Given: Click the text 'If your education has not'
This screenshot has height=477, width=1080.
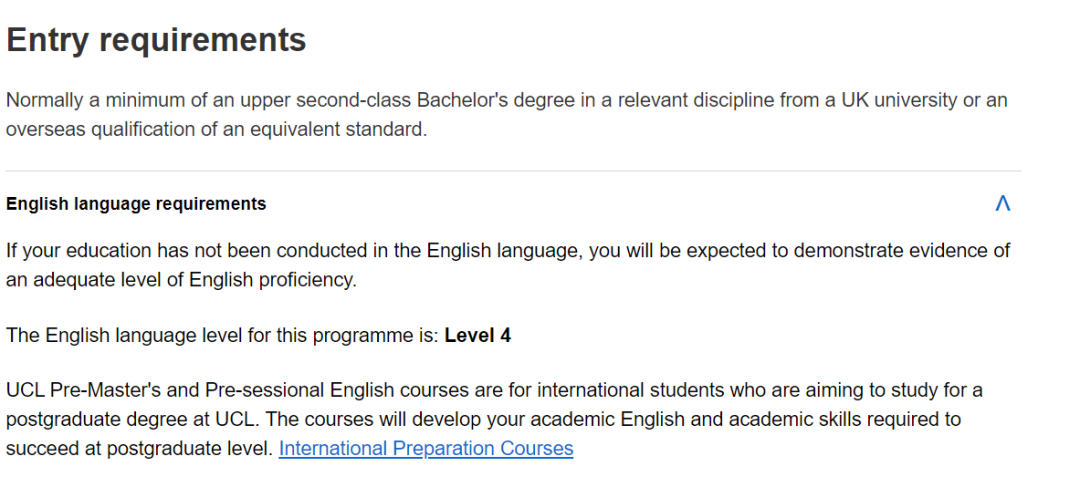Looking at the screenshot, I should pyautogui.click(x=117, y=251).
